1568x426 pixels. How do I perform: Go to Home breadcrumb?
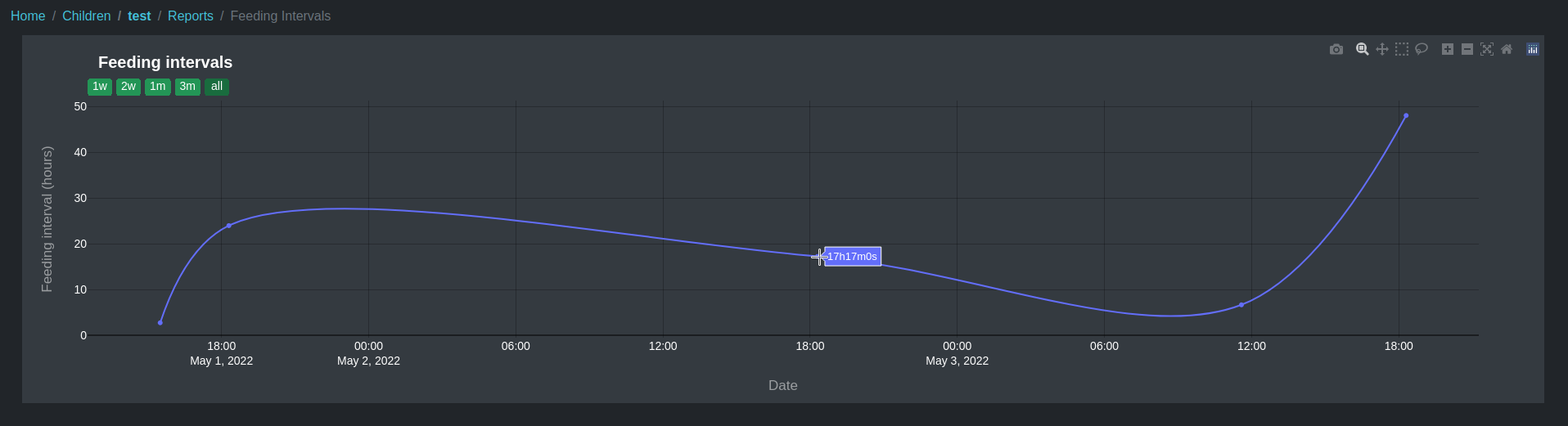[x=28, y=16]
